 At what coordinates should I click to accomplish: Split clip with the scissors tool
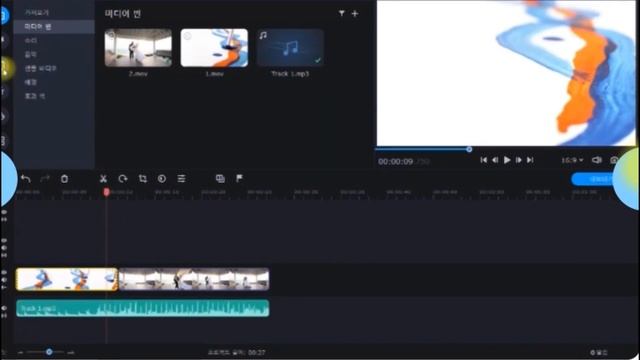tap(103, 179)
